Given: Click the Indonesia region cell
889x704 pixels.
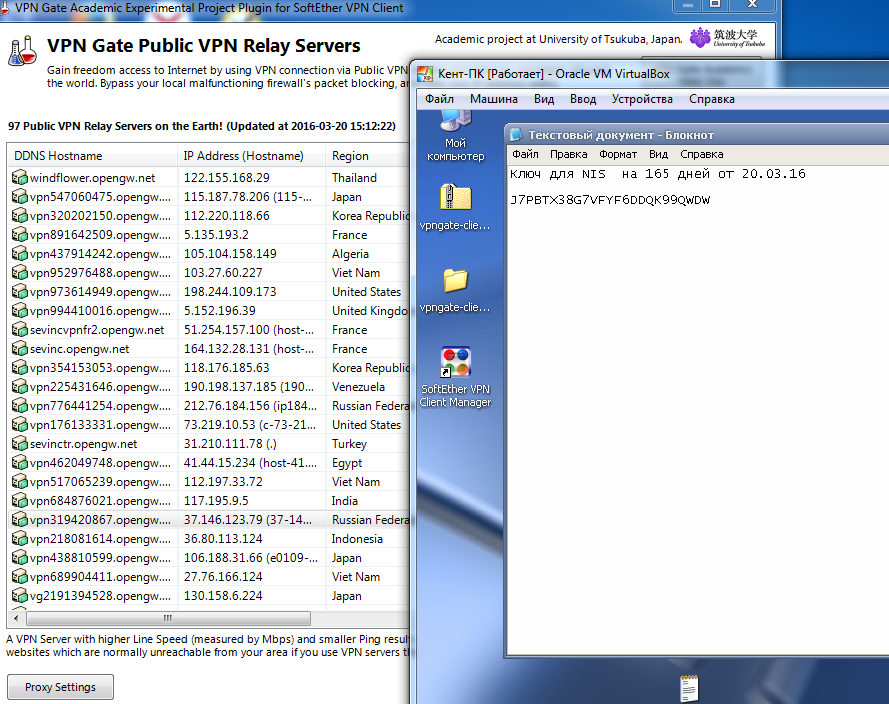Looking at the screenshot, I should point(357,539).
